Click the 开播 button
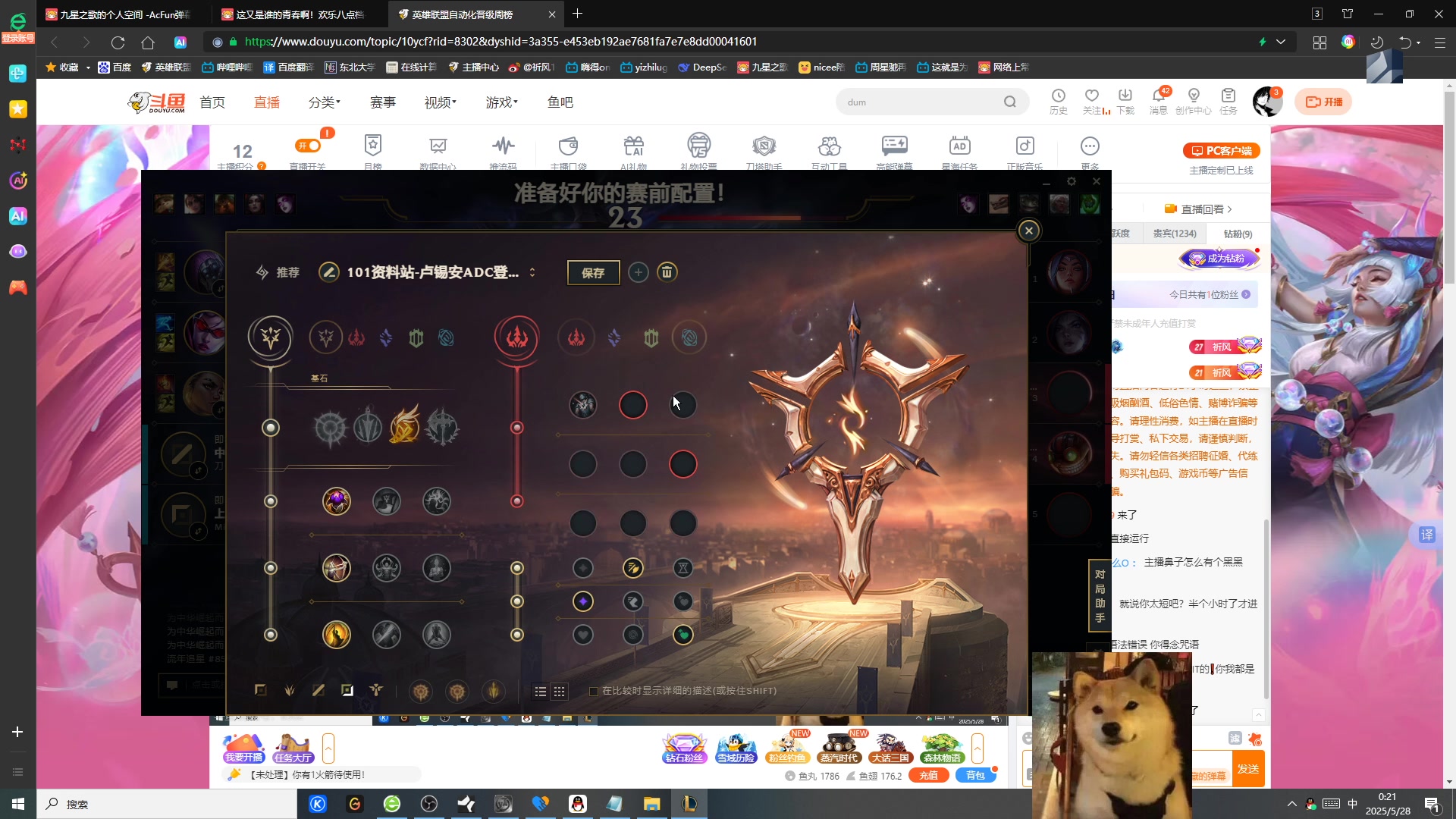This screenshot has width=1456, height=819. pos(1323,102)
